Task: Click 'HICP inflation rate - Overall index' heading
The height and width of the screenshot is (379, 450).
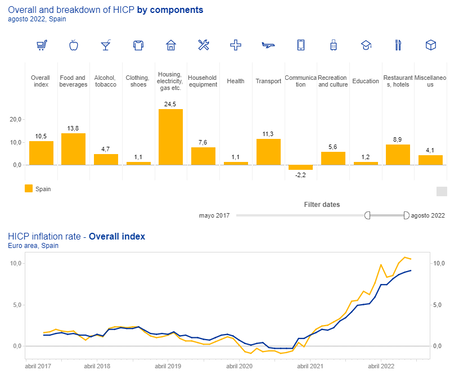Action: point(76,236)
